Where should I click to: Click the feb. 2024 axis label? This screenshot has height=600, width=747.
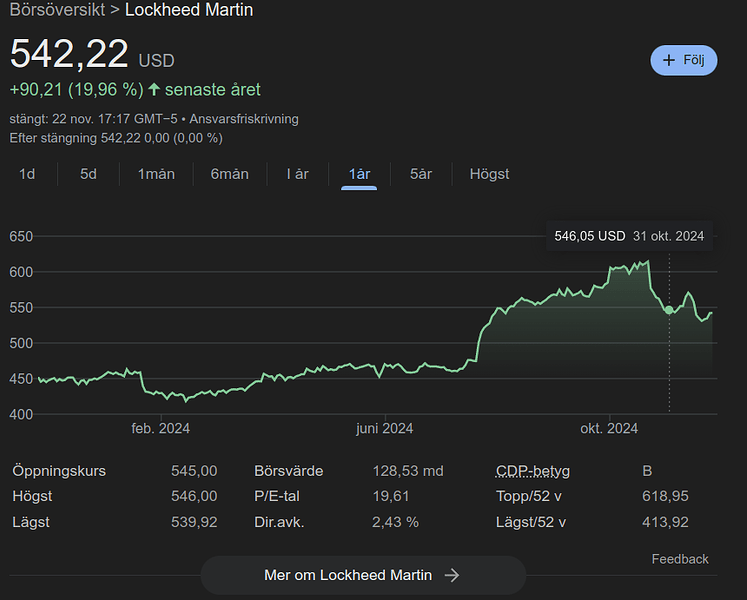[x=161, y=428]
